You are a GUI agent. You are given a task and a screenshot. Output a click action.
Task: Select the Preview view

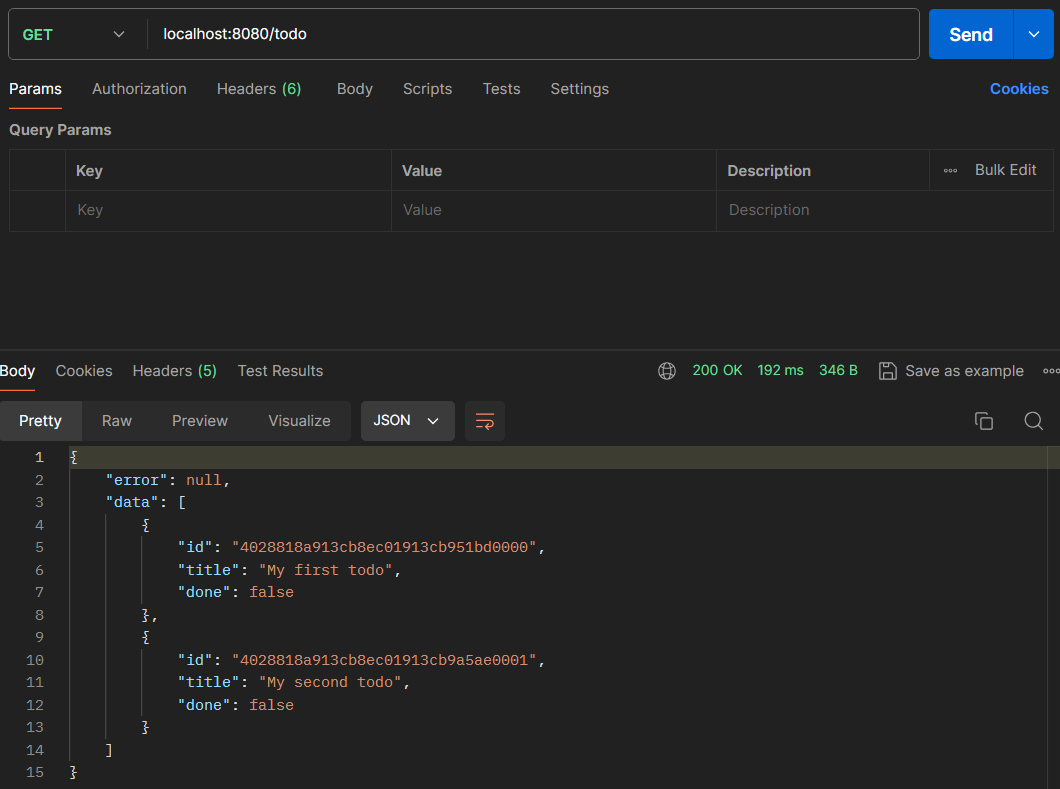click(x=200, y=421)
